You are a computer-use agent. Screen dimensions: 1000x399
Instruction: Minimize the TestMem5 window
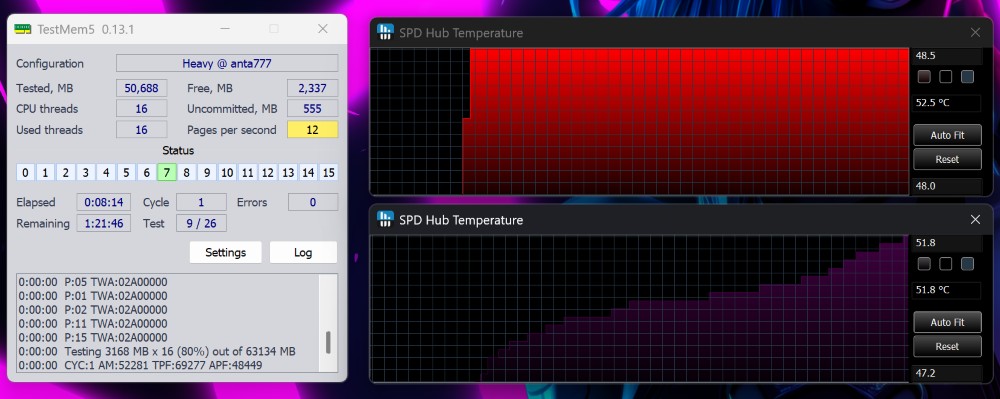click(x=225, y=29)
